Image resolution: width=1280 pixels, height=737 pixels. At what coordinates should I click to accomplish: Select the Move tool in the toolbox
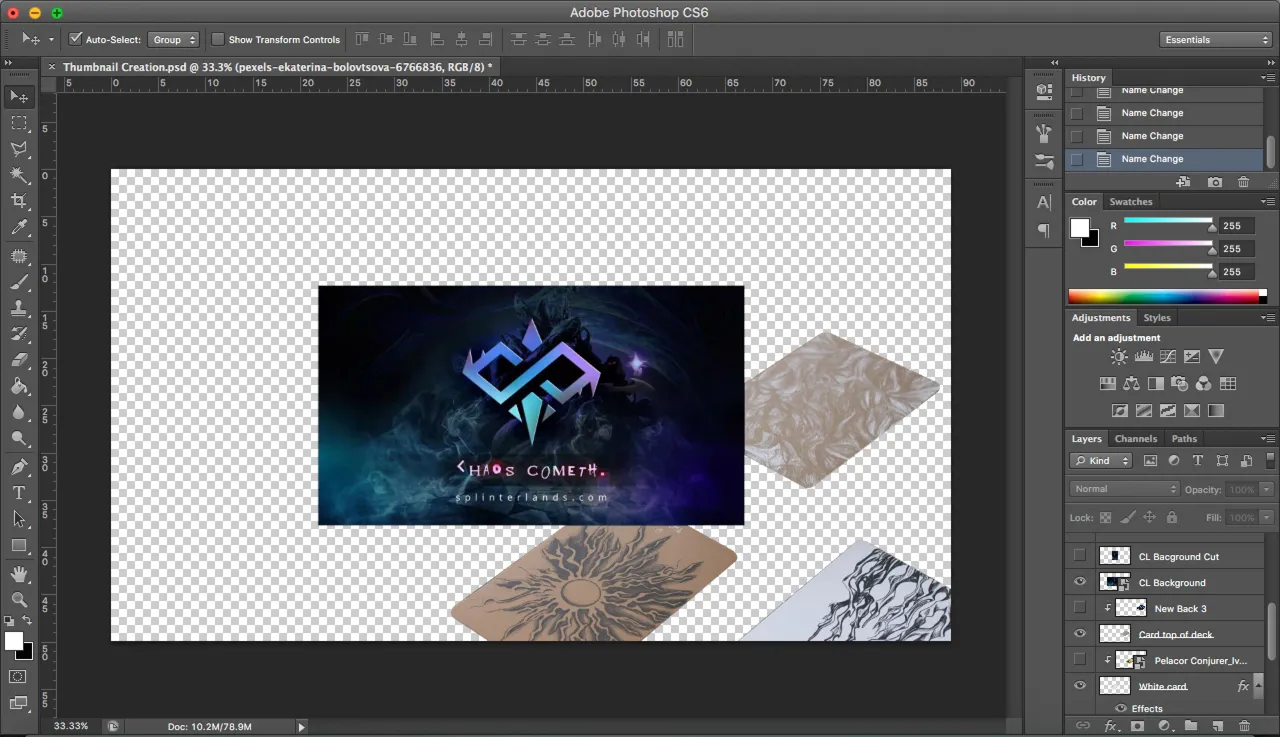point(19,97)
